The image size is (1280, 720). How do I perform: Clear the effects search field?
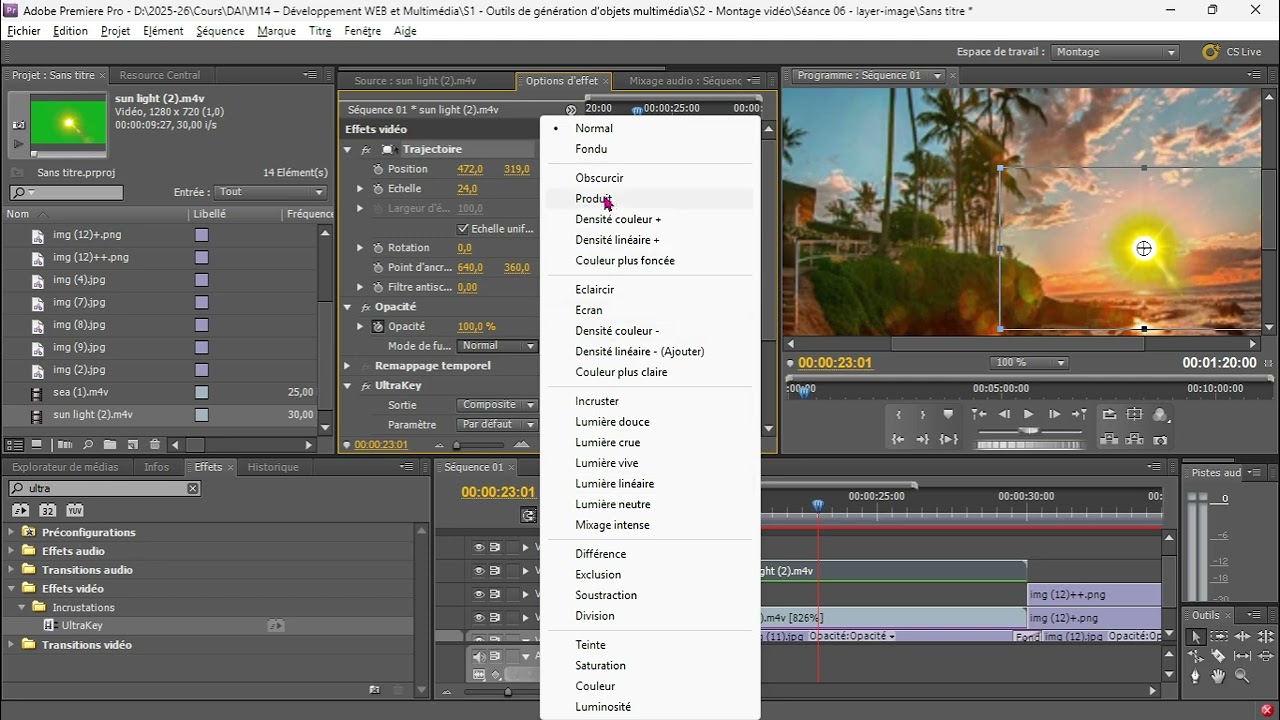point(193,489)
